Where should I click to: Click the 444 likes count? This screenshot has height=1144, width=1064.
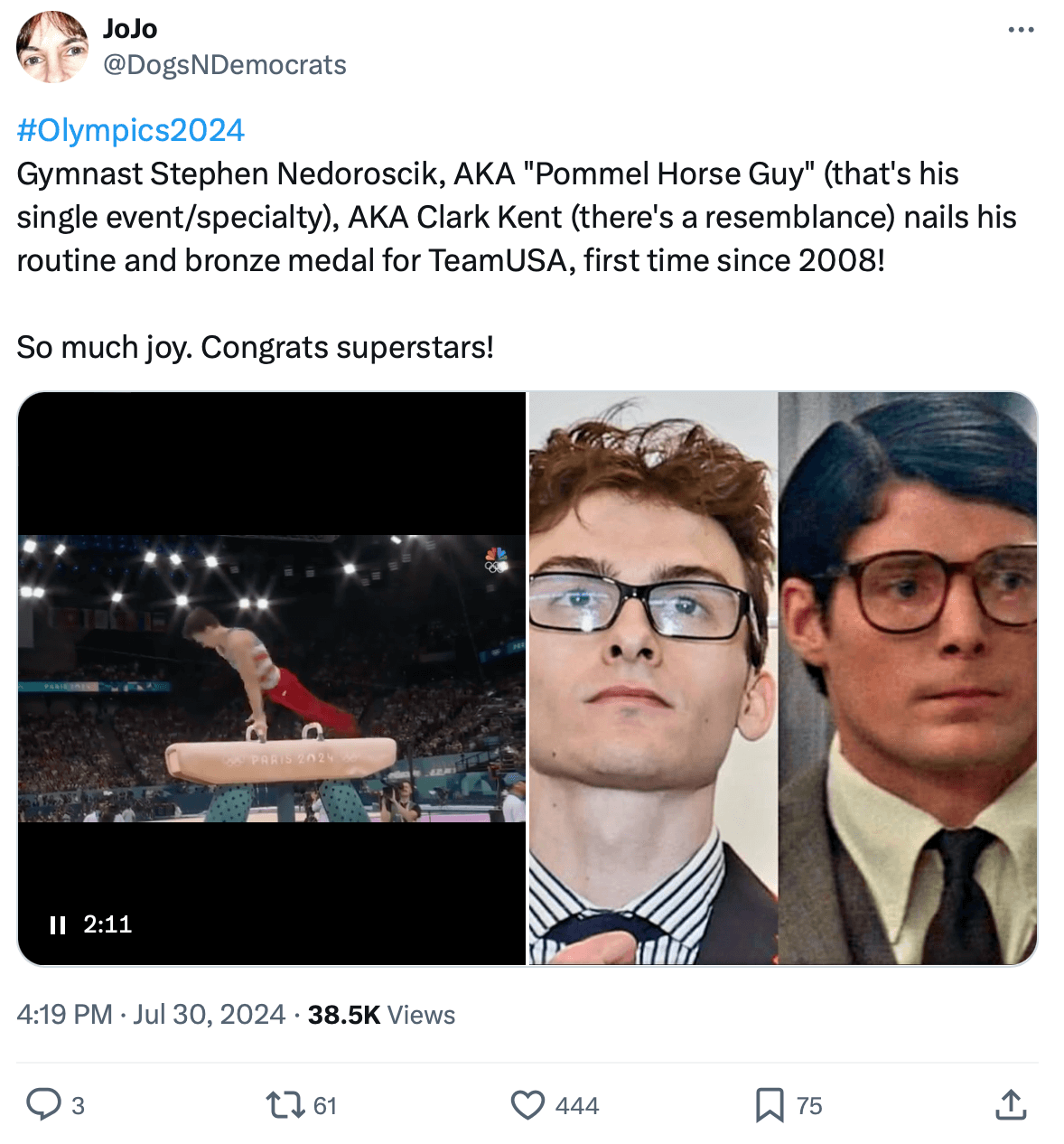577,1106
